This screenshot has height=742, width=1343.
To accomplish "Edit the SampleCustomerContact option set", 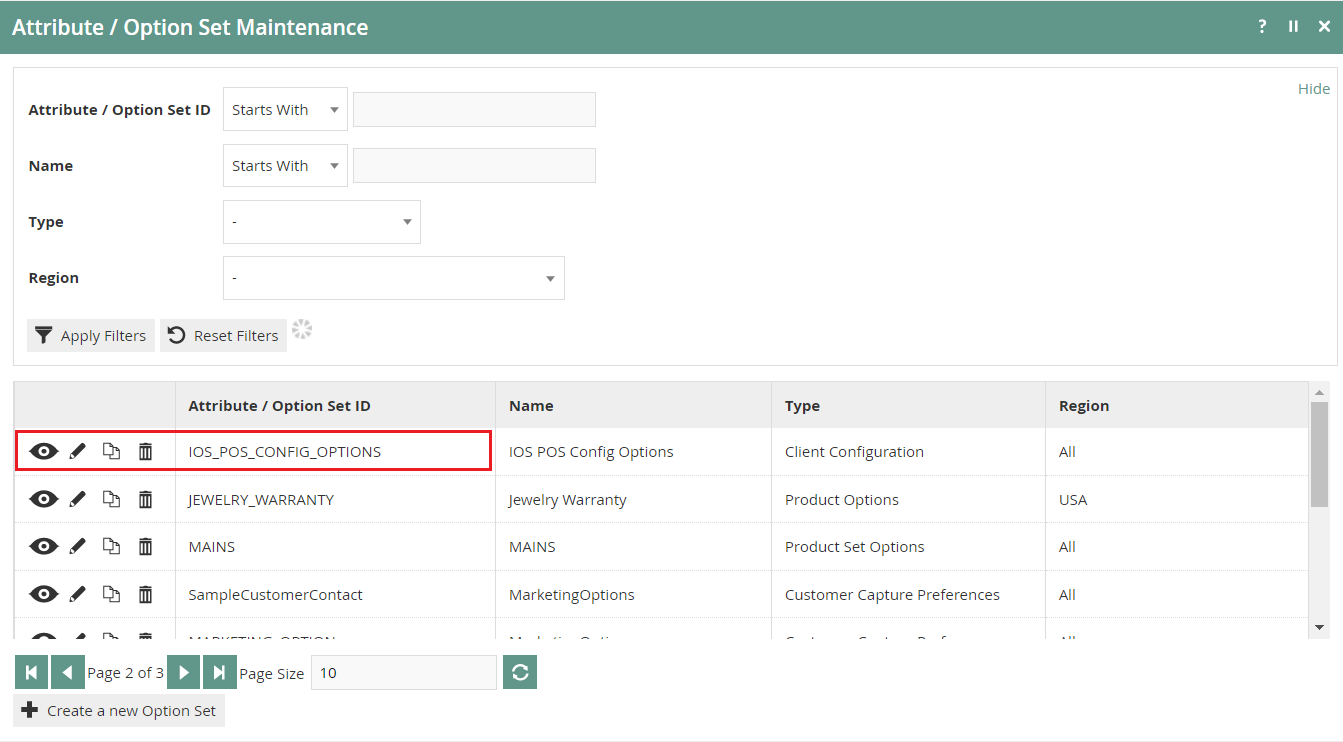I will click(77, 594).
